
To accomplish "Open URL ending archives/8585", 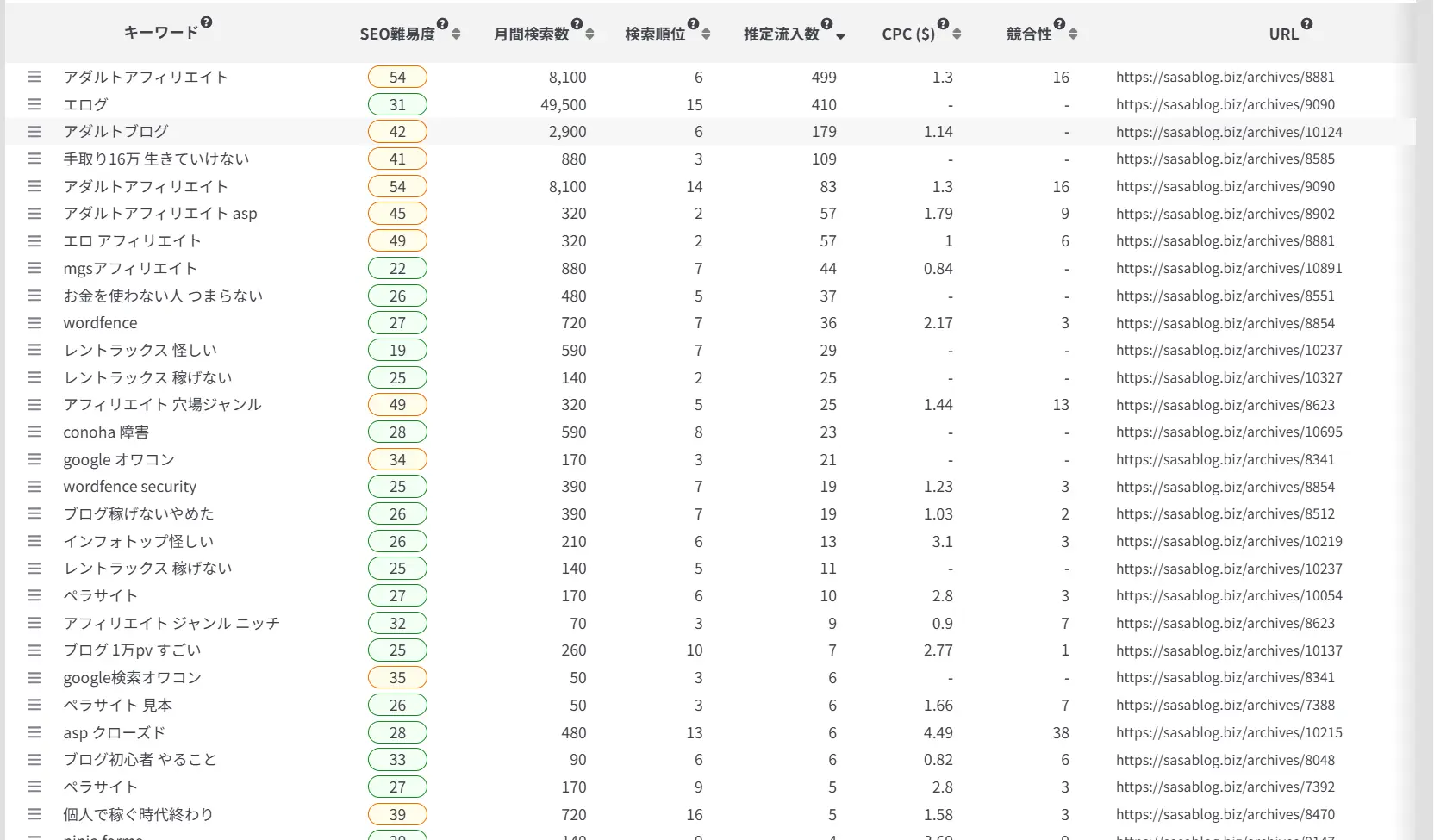I will [1225, 159].
